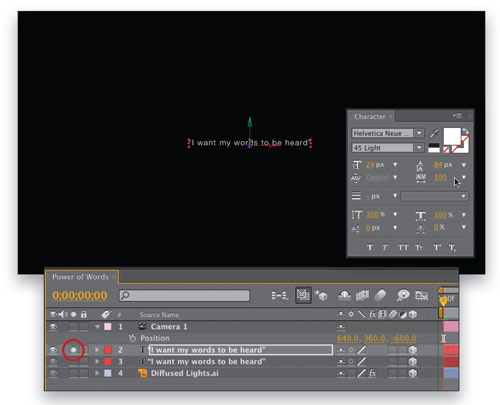Hide the Diffused Lights.ai layer
The image size is (500, 405).
(53, 373)
